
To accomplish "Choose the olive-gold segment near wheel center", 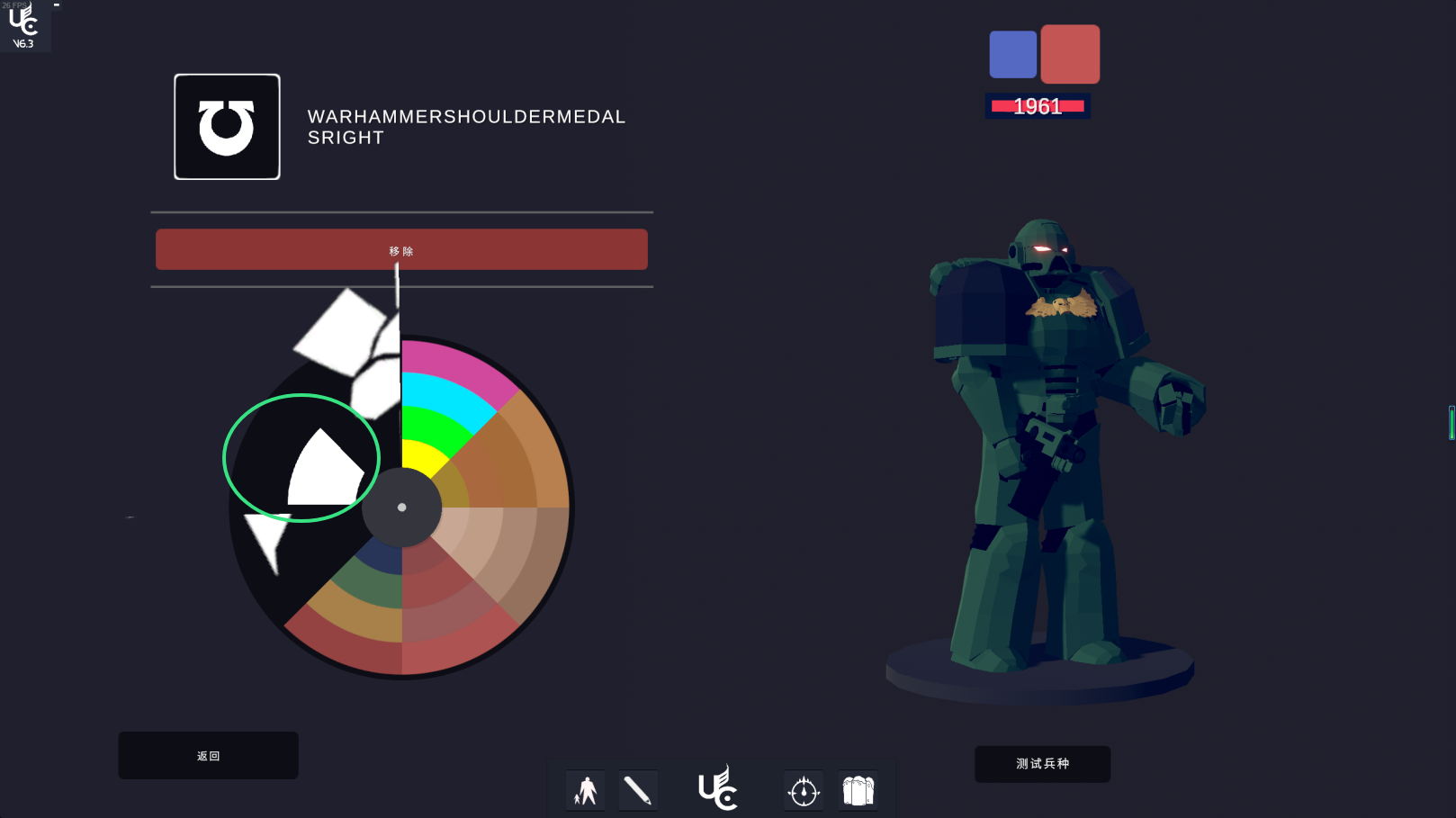I will pos(452,487).
